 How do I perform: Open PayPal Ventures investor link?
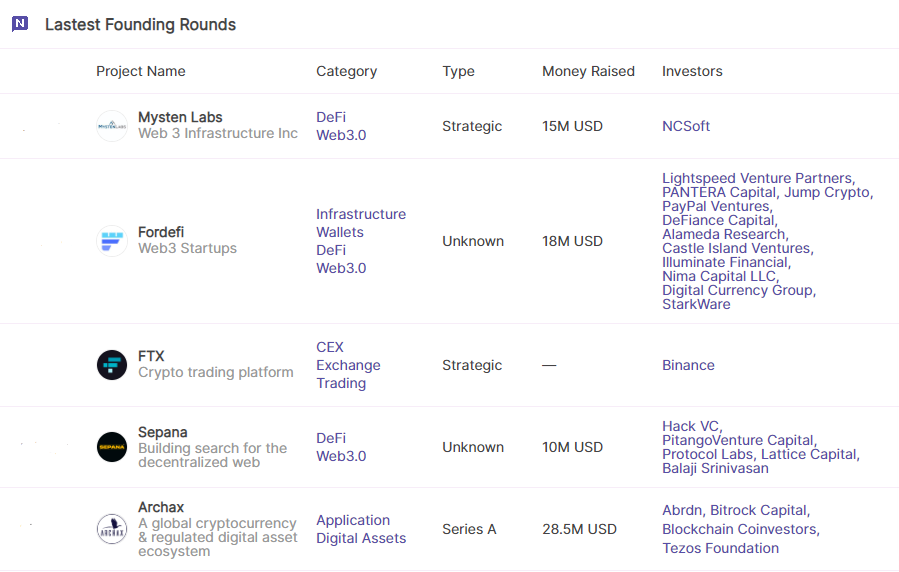(717, 206)
